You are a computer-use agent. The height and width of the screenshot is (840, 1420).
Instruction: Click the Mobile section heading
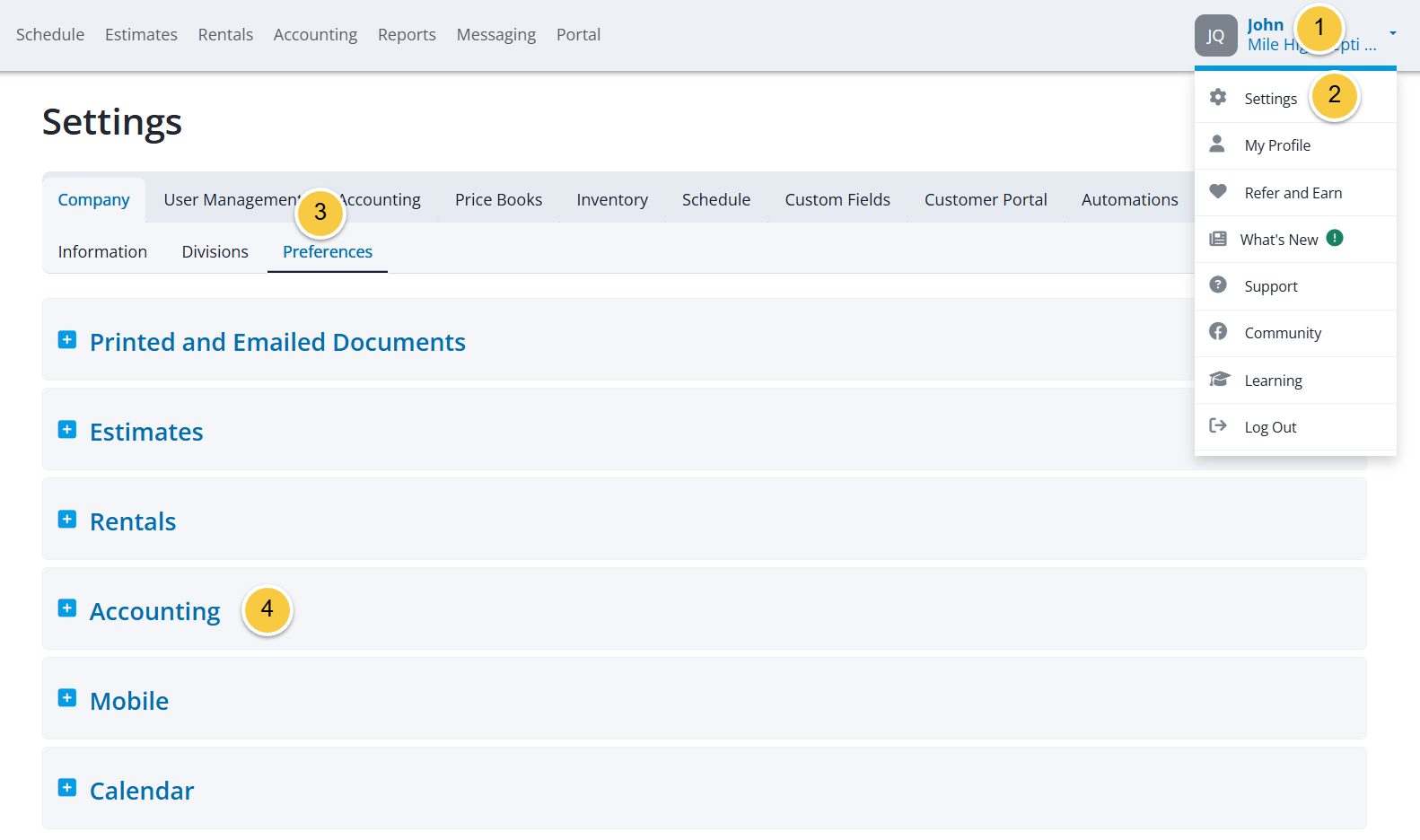(129, 701)
